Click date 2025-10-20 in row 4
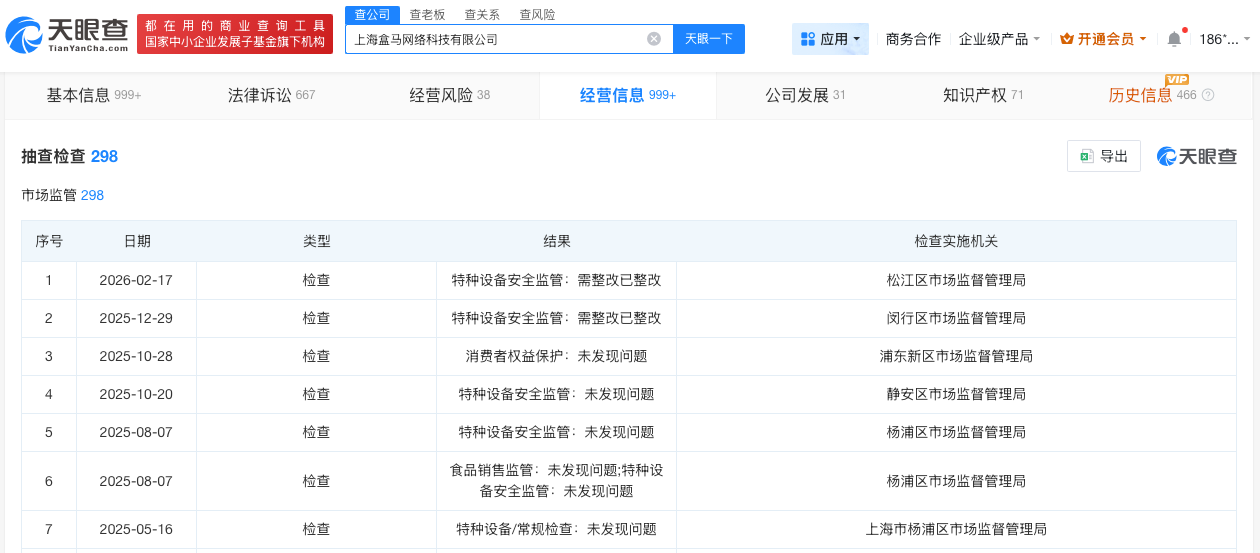The height and width of the screenshot is (553, 1260). (136, 394)
